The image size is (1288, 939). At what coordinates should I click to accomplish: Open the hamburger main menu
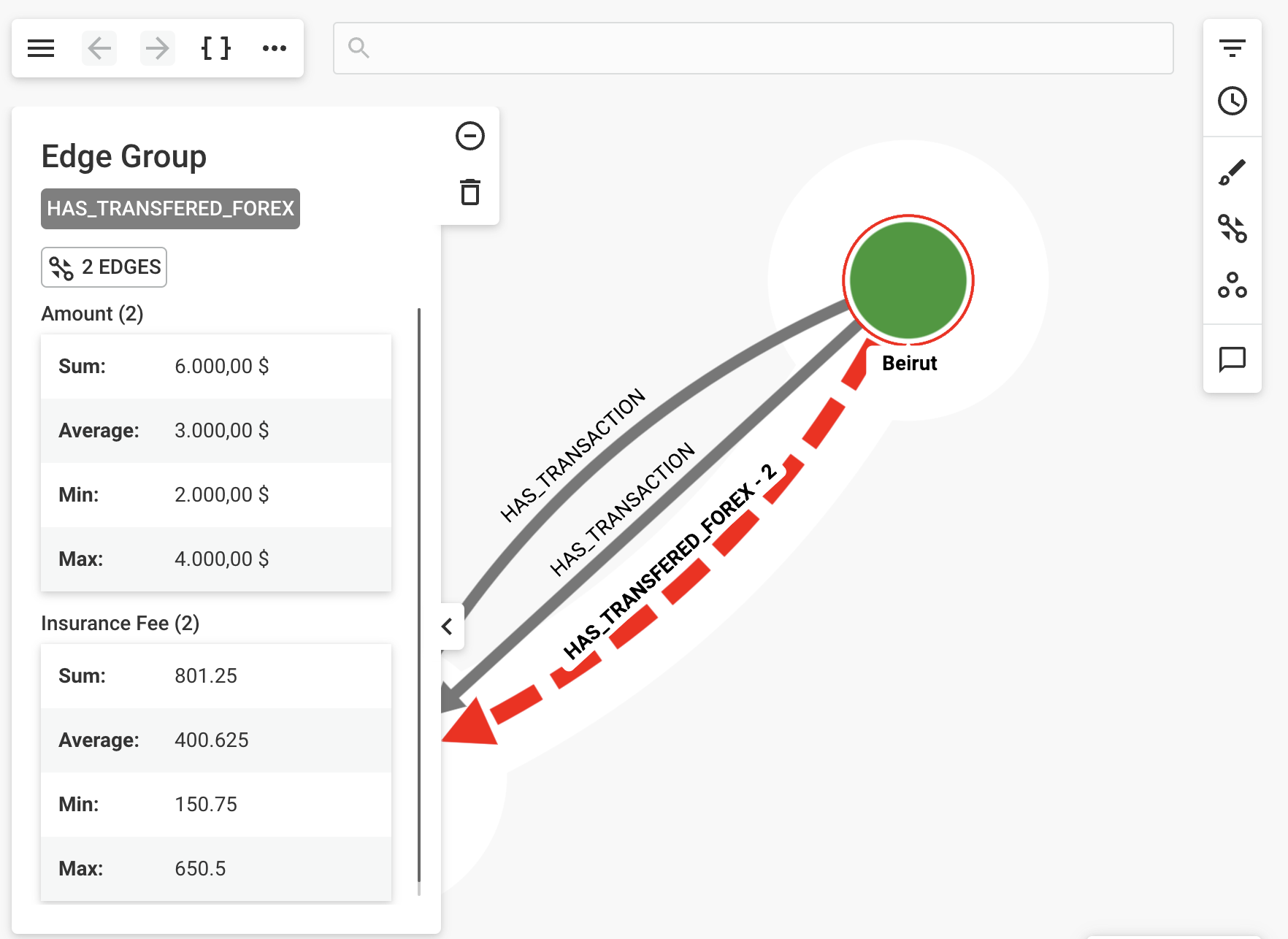pyautogui.click(x=41, y=48)
